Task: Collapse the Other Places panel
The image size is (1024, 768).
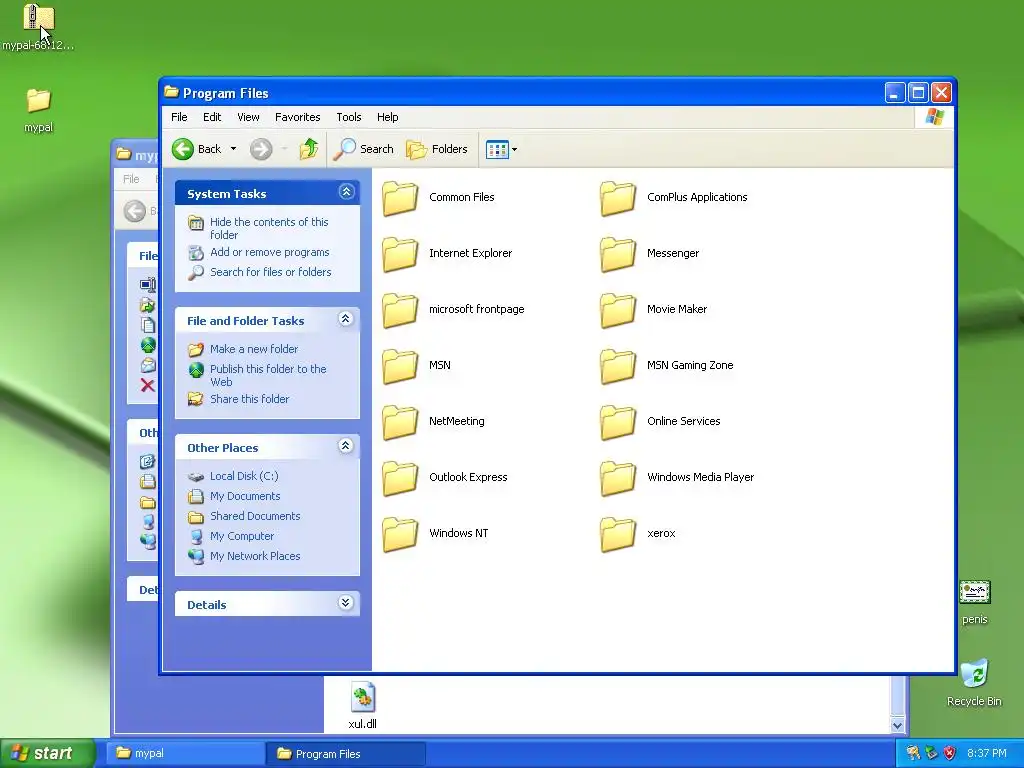Action: 346,446
